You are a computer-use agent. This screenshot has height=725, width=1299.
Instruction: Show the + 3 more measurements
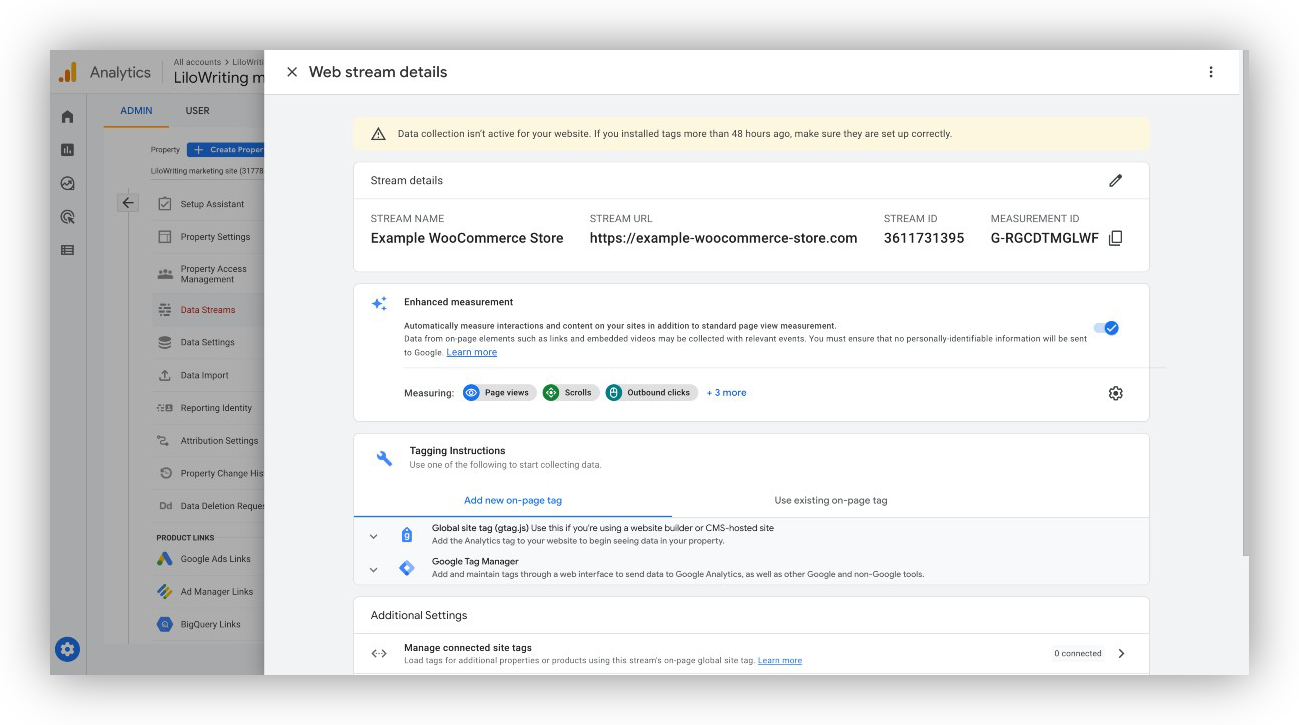(x=727, y=393)
